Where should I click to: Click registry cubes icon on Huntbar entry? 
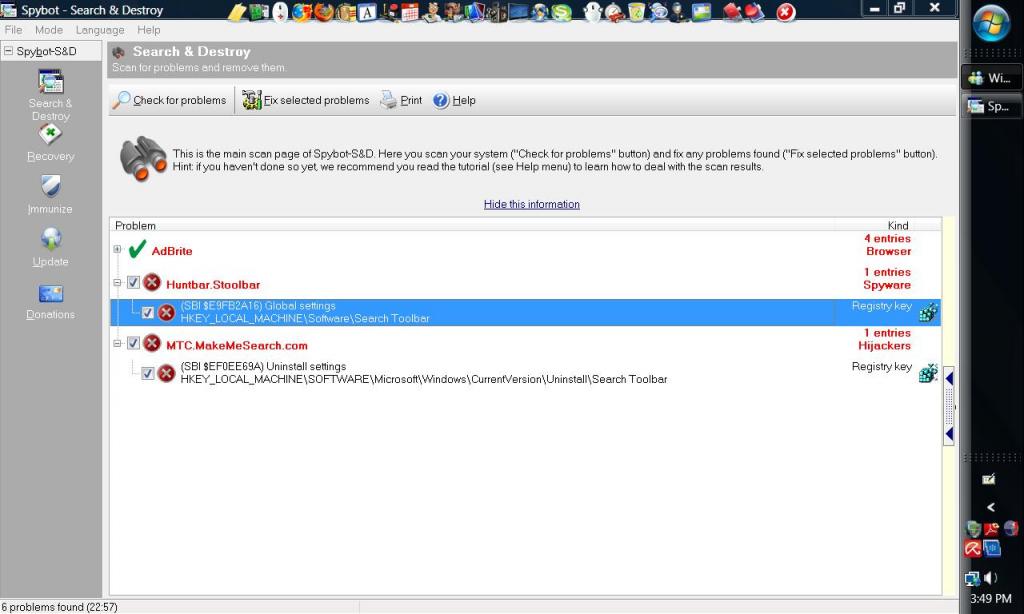point(928,313)
